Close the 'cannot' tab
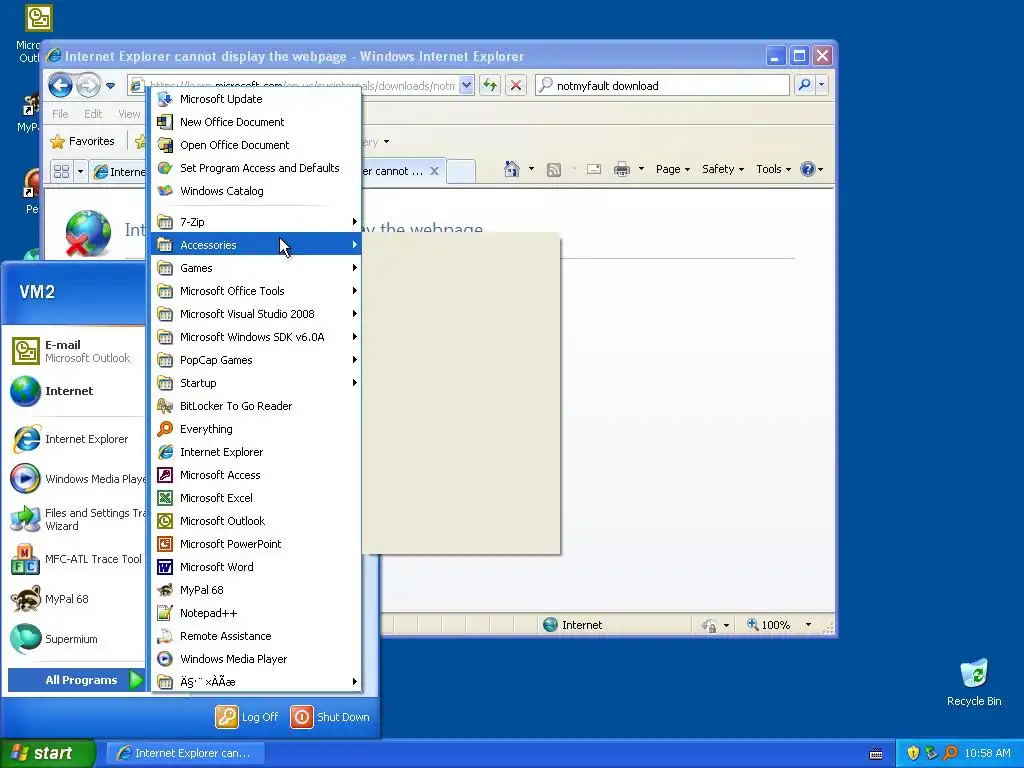The height and width of the screenshot is (768, 1024). click(x=434, y=171)
